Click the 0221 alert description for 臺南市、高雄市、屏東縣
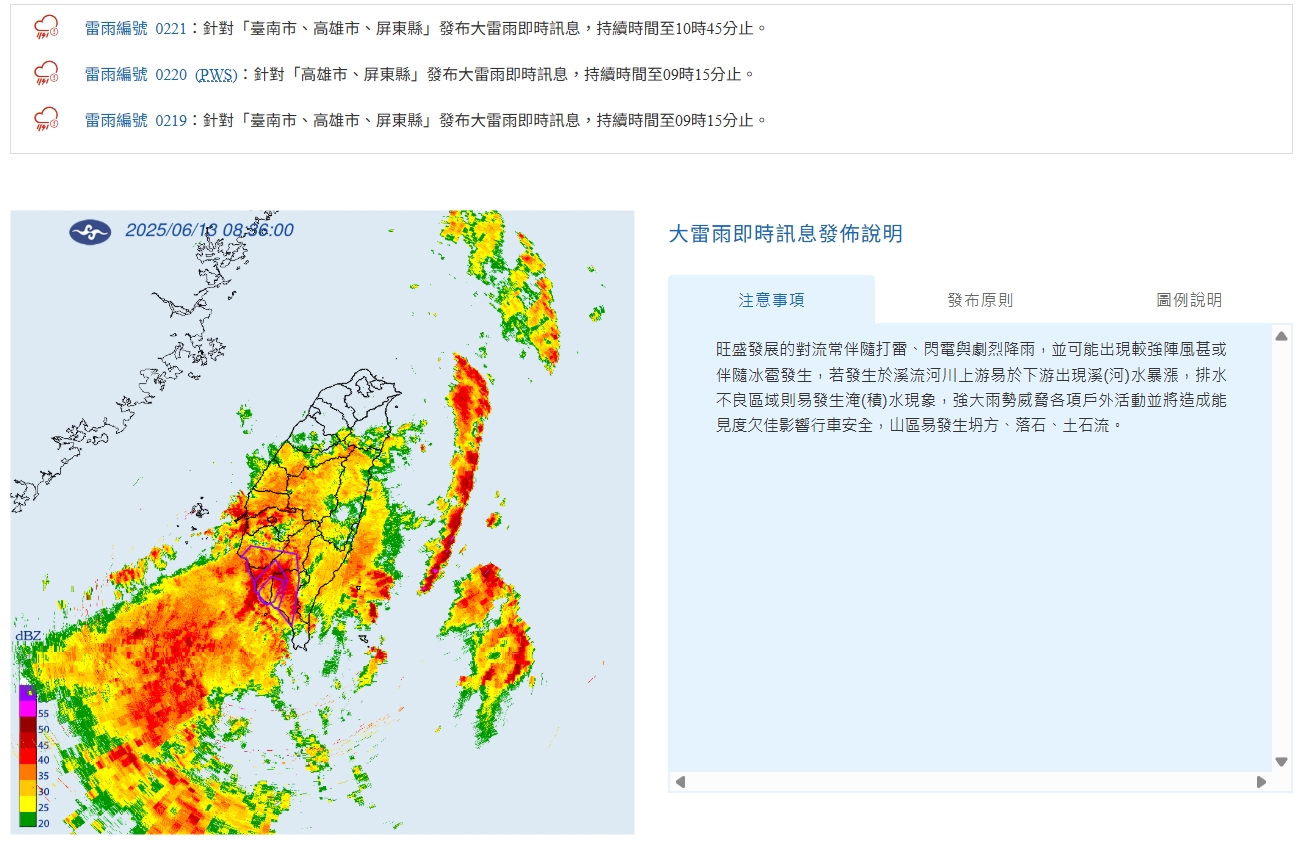1303x843 pixels. [x=486, y=29]
